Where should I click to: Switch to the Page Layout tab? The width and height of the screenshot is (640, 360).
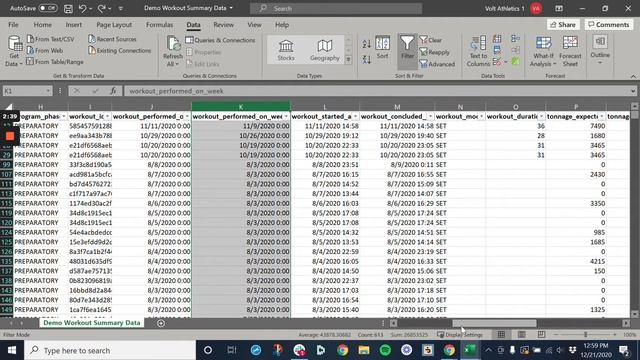114,25
